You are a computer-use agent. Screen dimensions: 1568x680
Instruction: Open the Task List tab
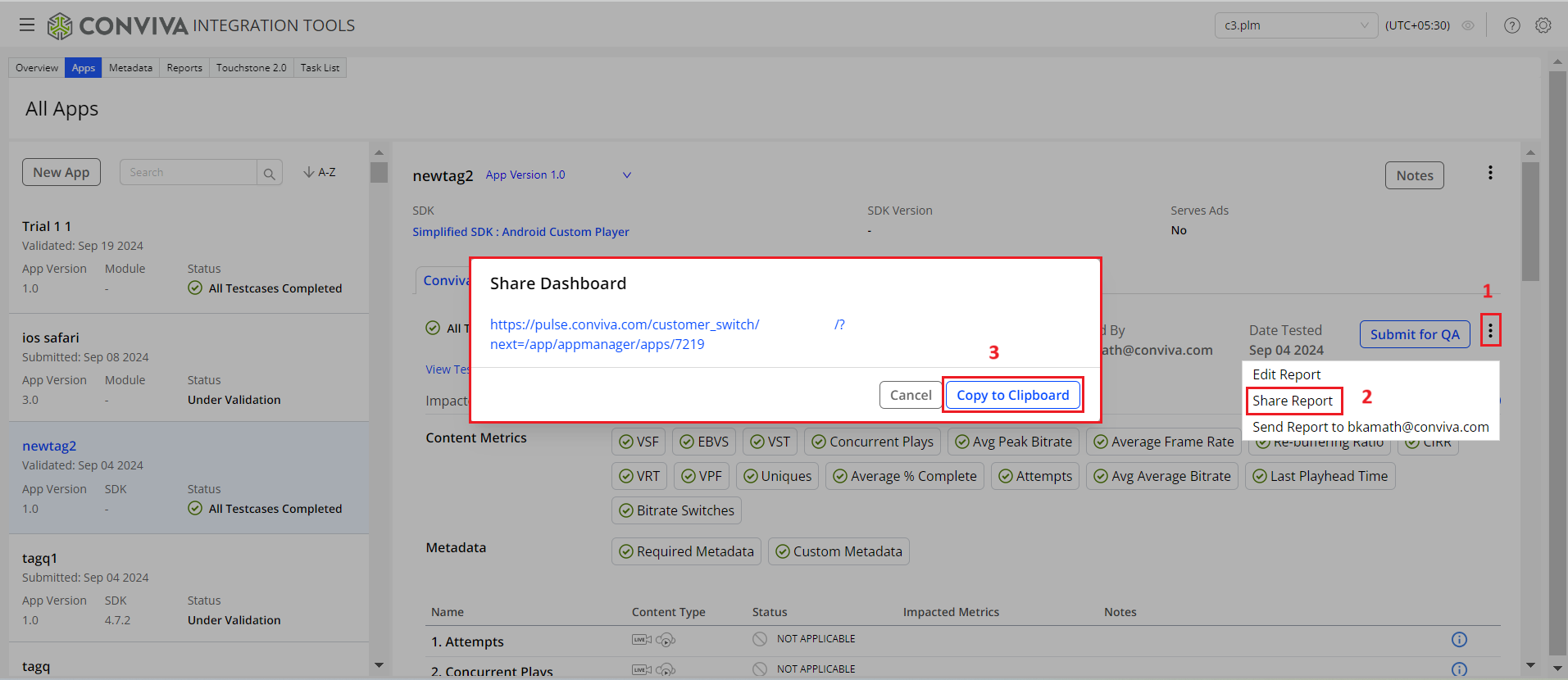[320, 68]
